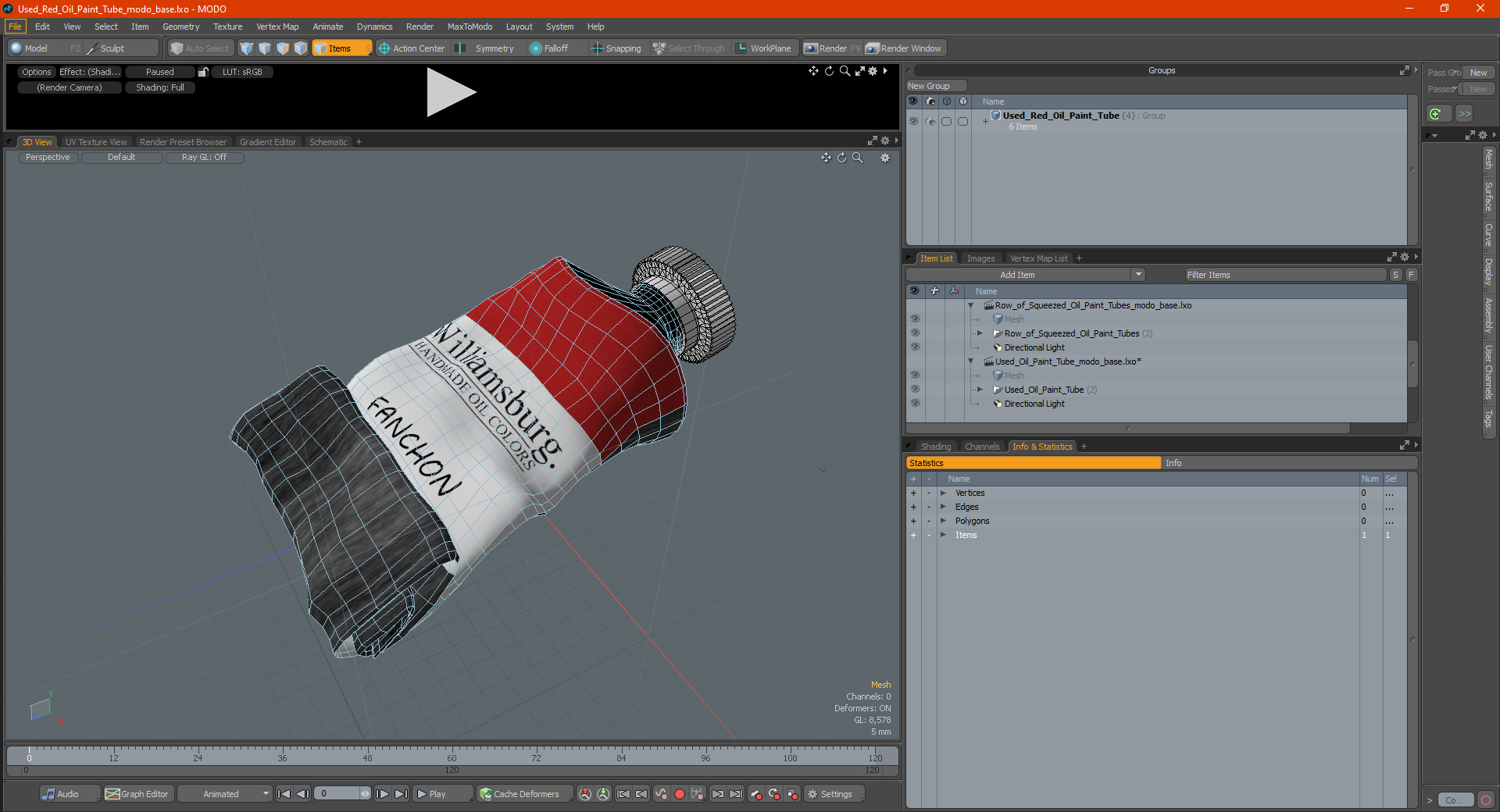Open the Texture menu
The width and height of the screenshot is (1500, 812).
coord(227,27)
